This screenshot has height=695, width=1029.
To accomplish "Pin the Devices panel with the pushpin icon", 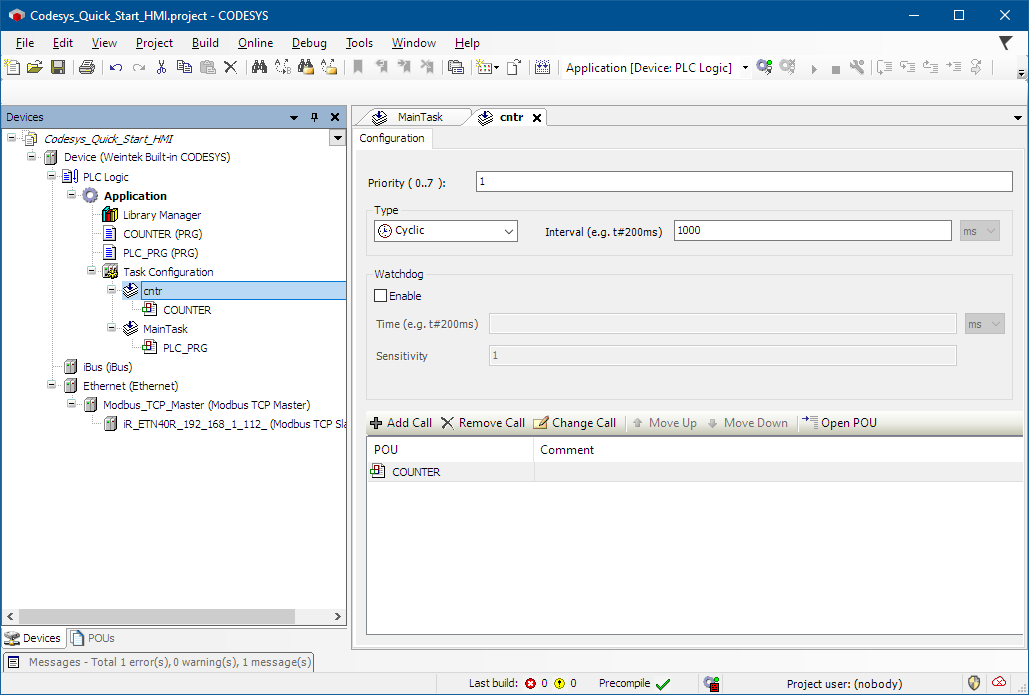I will pos(314,117).
